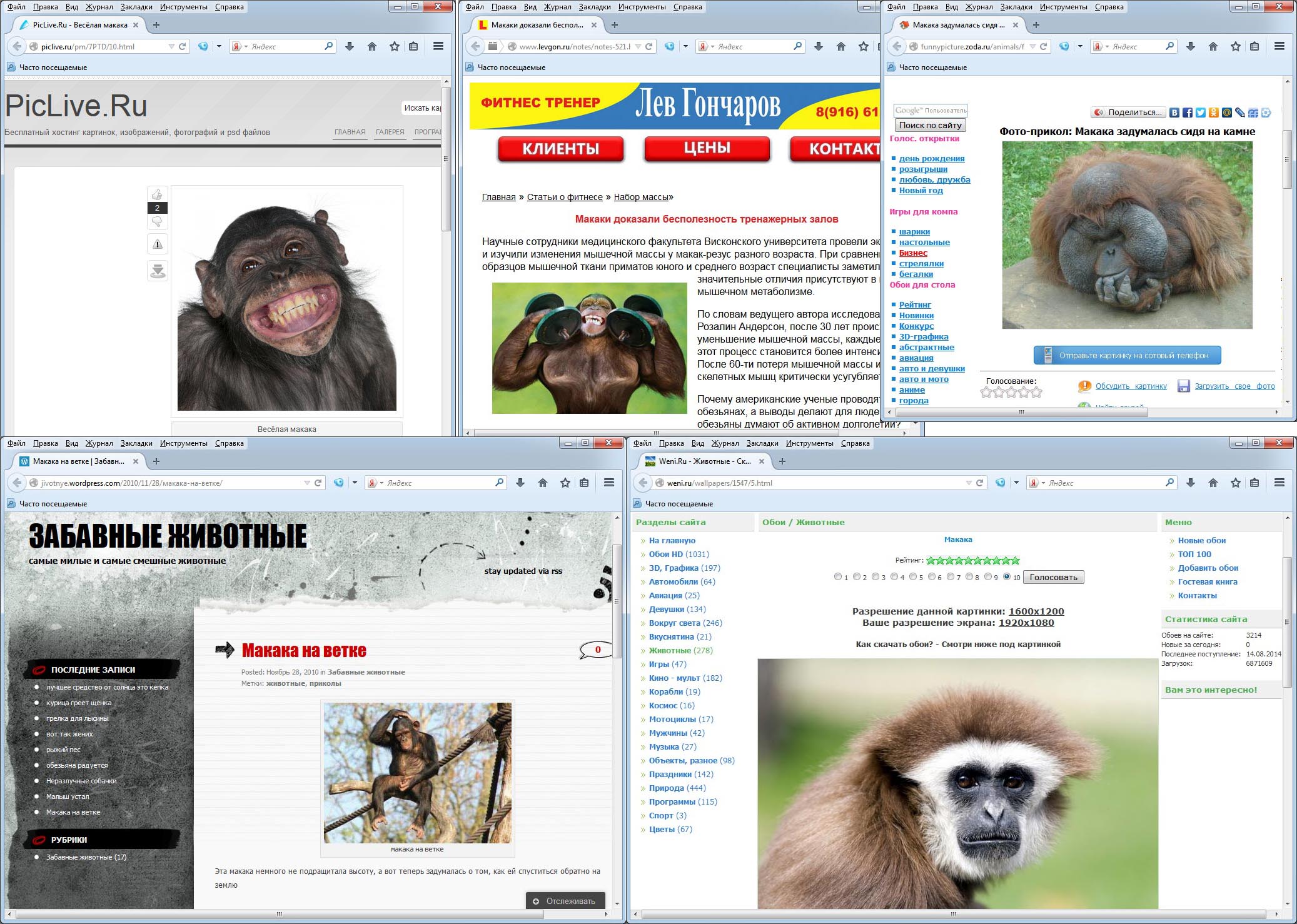Open hamburger menu in levgon.ru browser window

(907, 46)
